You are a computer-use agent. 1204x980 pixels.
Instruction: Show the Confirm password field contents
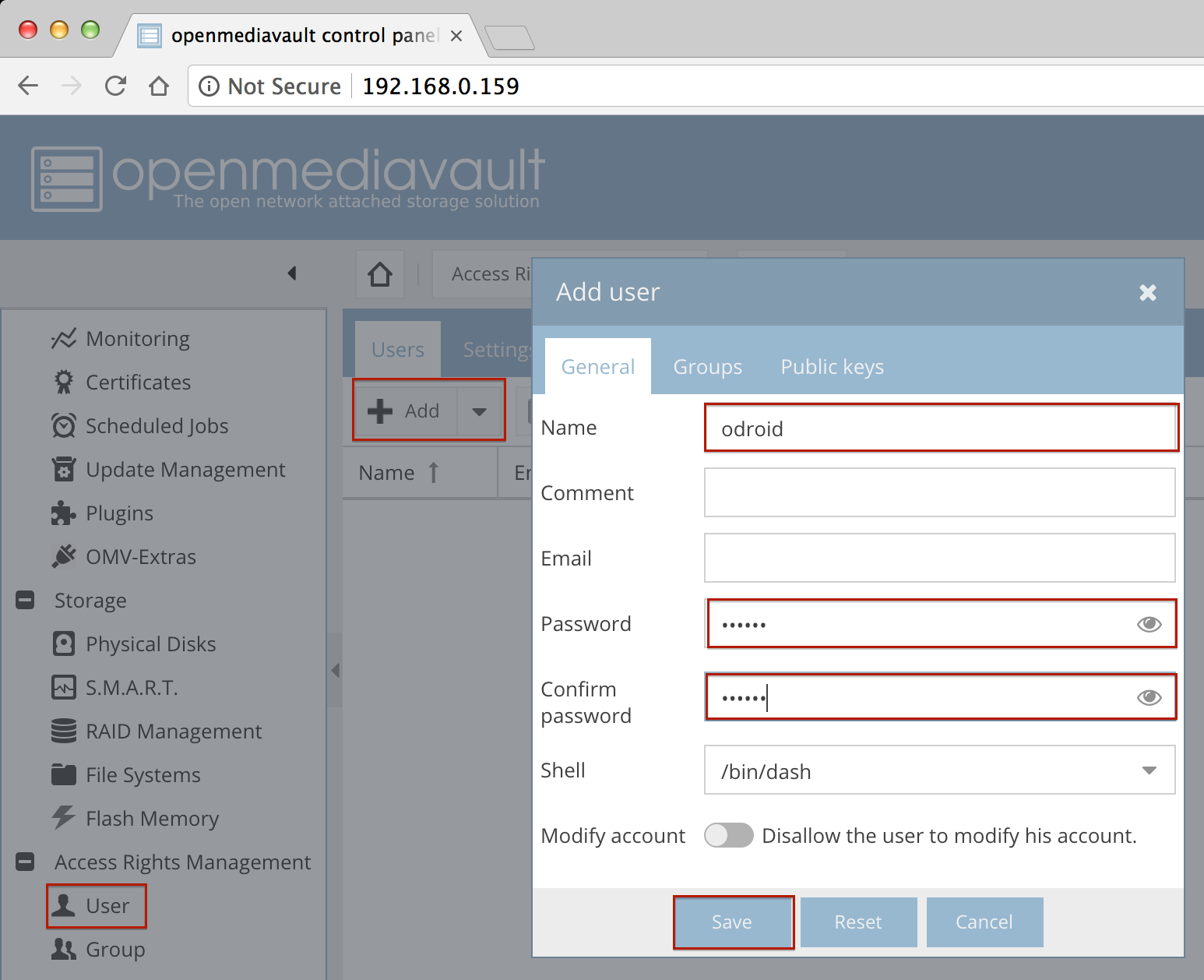point(1149,697)
